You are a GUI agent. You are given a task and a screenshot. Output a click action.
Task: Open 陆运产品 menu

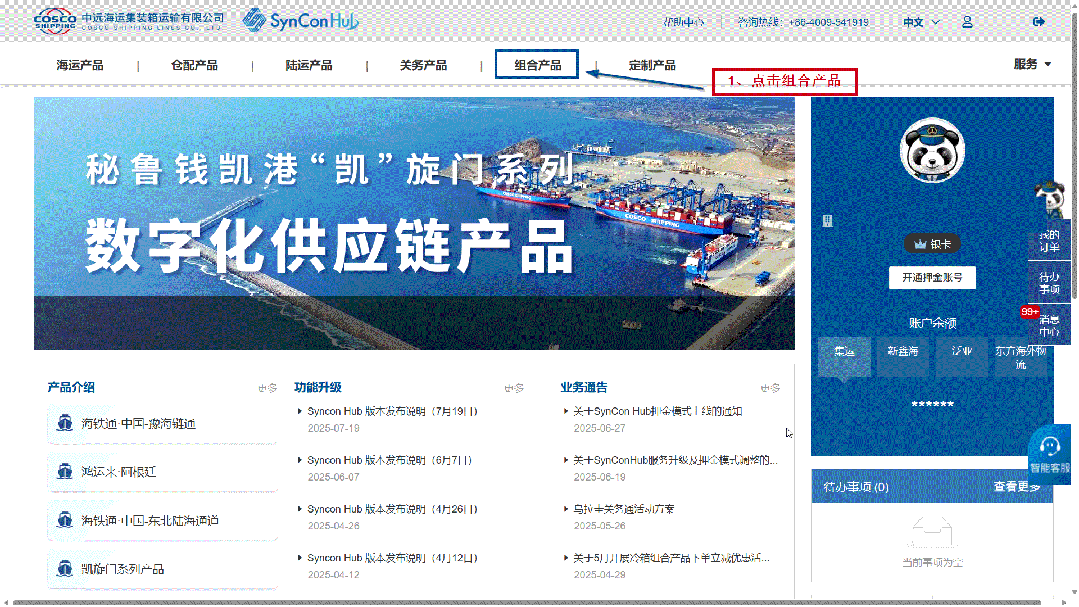click(309, 65)
